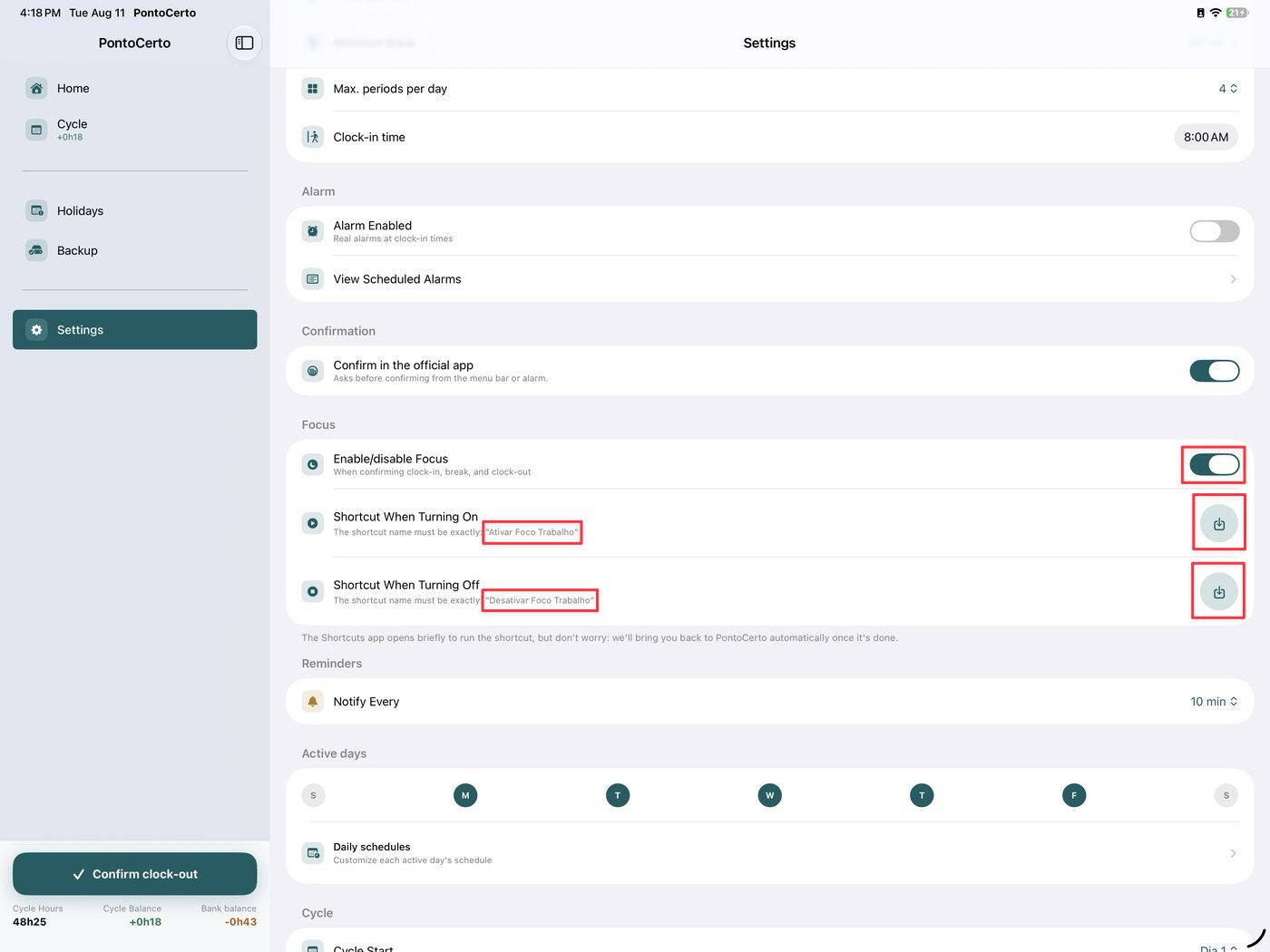Click the battery status indicator
The height and width of the screenshot is (952, 1270).
point(1237,13)
